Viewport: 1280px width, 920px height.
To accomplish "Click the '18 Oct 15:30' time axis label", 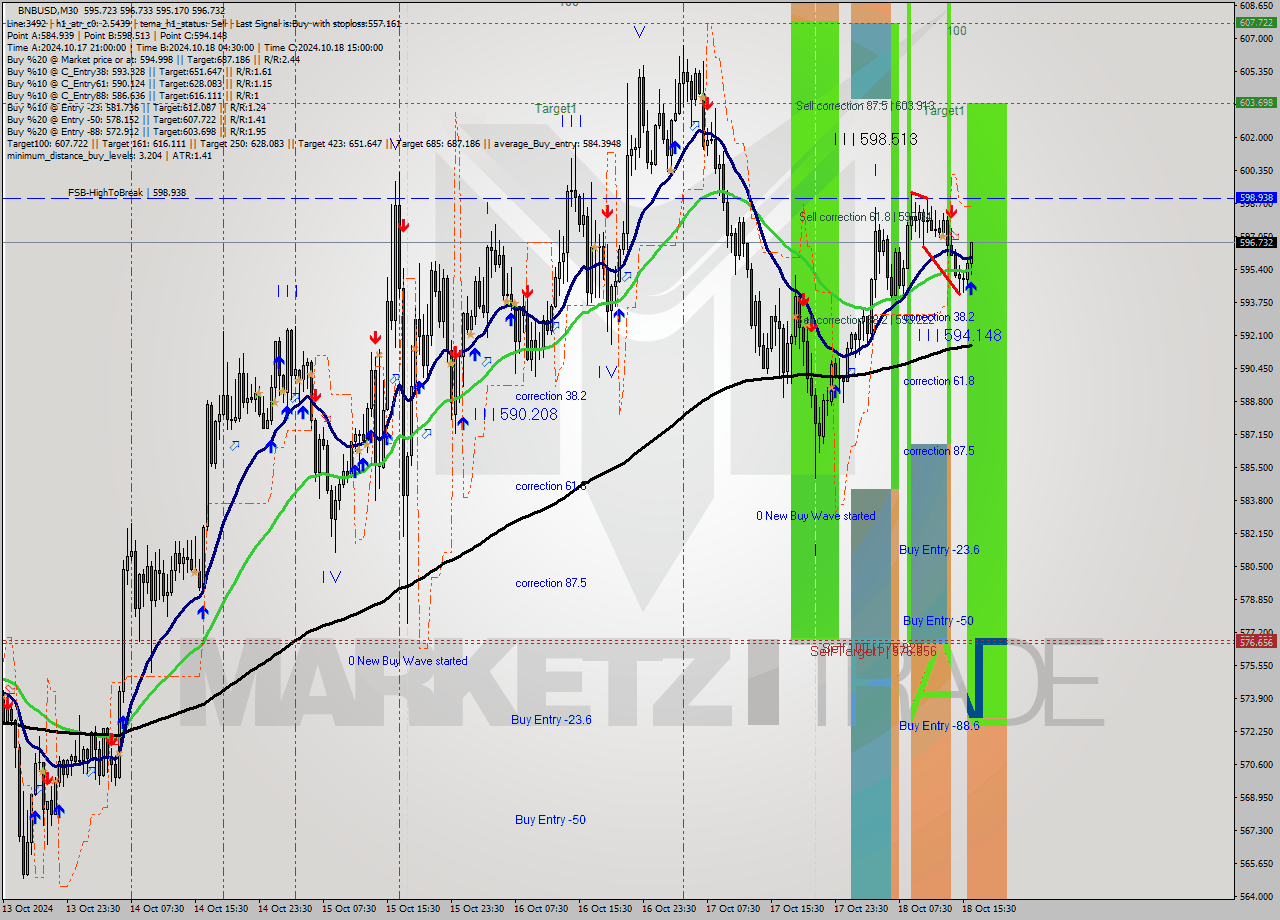I will (x=990, y=909).
